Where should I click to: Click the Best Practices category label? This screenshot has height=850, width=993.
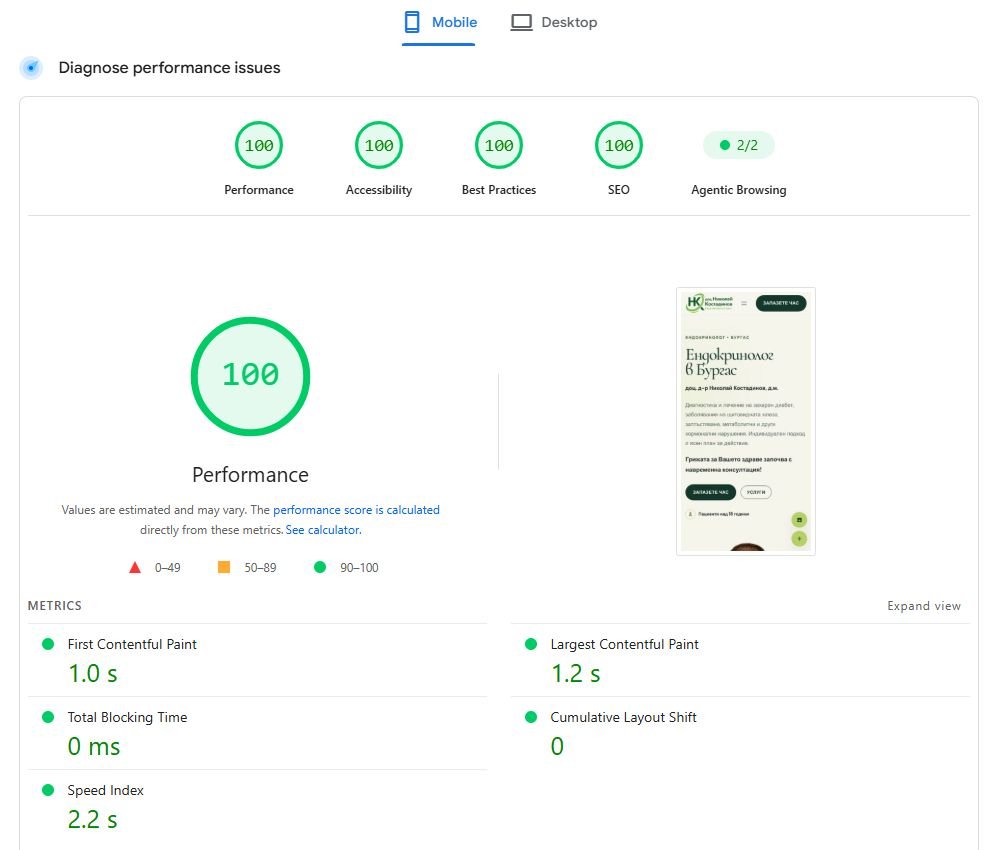click(499, 190)
